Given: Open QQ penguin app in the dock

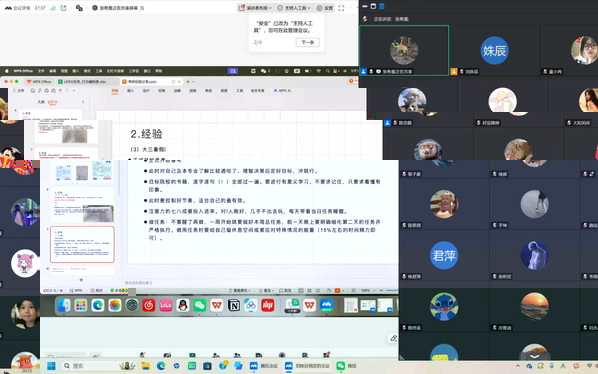Looking at the screenshot, I should click(x=183, y=305).
